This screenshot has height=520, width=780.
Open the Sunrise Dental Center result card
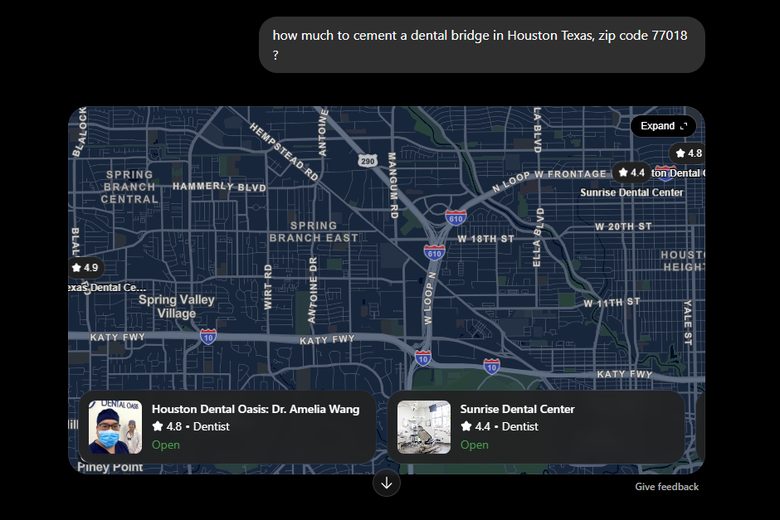[x=536, y=427]
